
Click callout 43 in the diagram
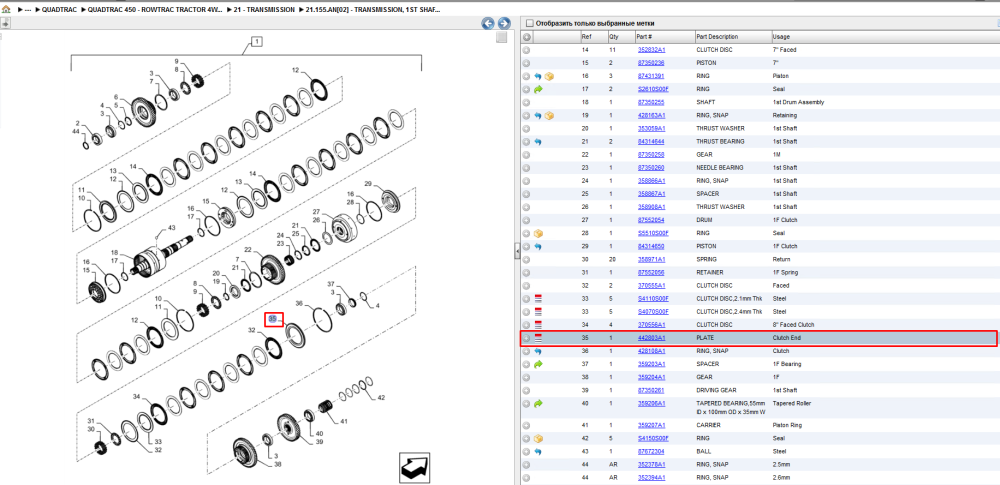(x=171, y=228)
